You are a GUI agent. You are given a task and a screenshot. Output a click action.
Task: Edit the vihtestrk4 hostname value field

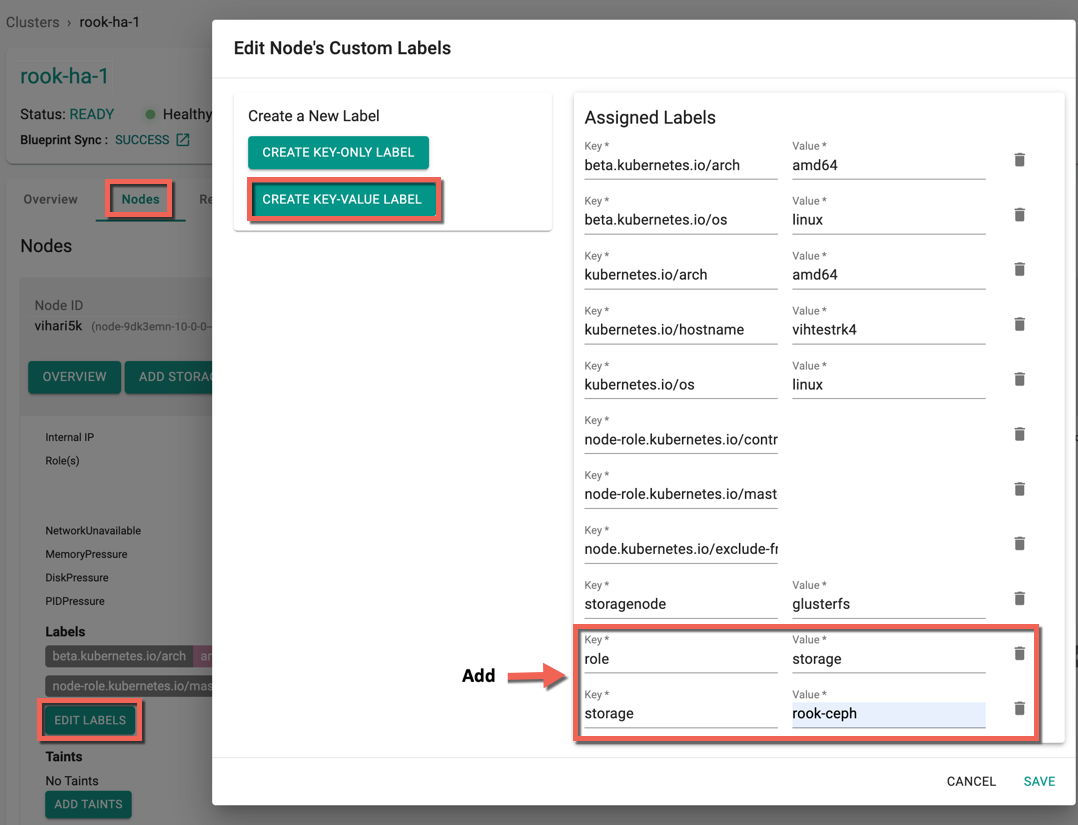tap(888, 329)
